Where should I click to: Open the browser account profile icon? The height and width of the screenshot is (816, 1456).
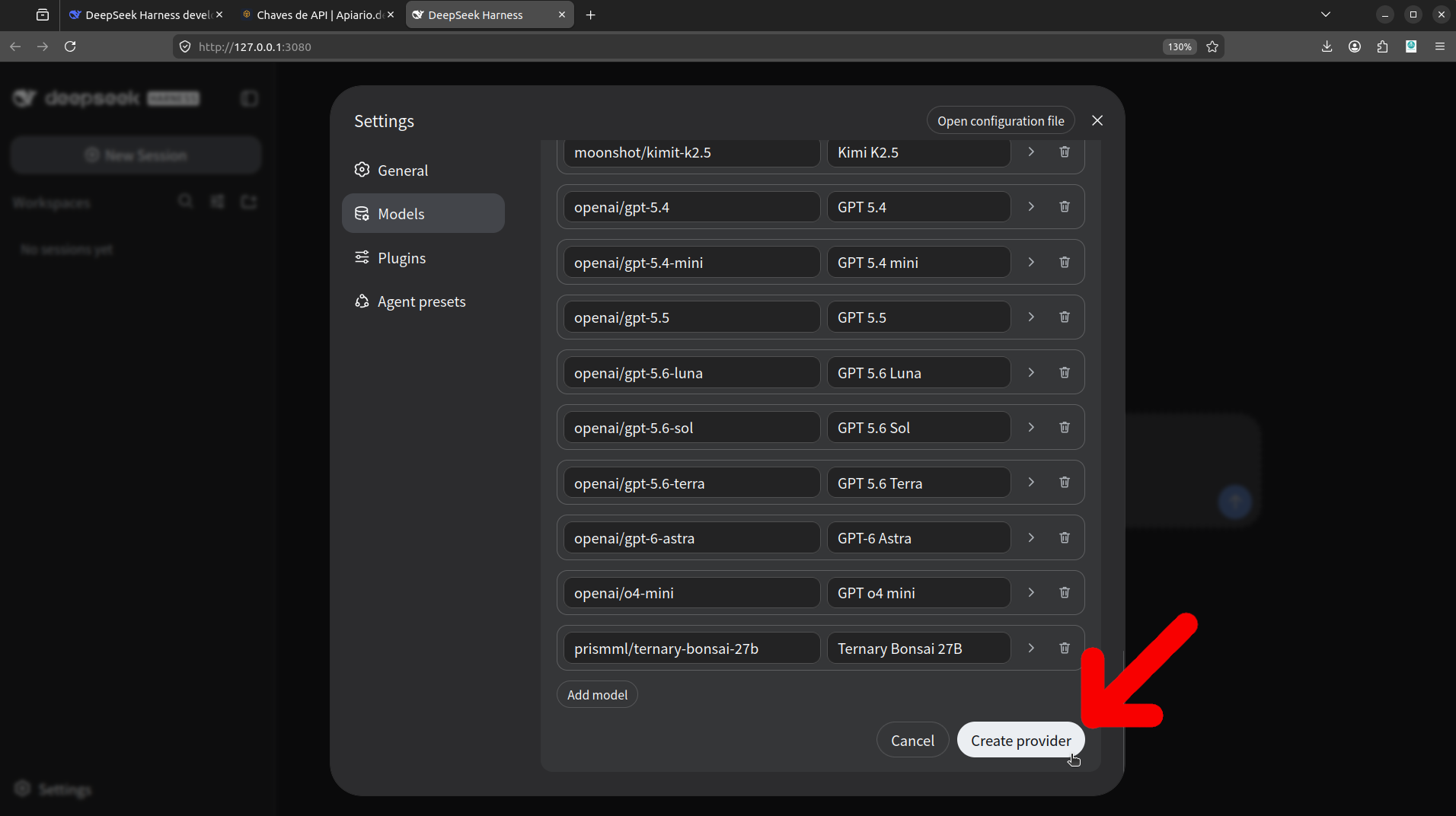[1355, 46]
